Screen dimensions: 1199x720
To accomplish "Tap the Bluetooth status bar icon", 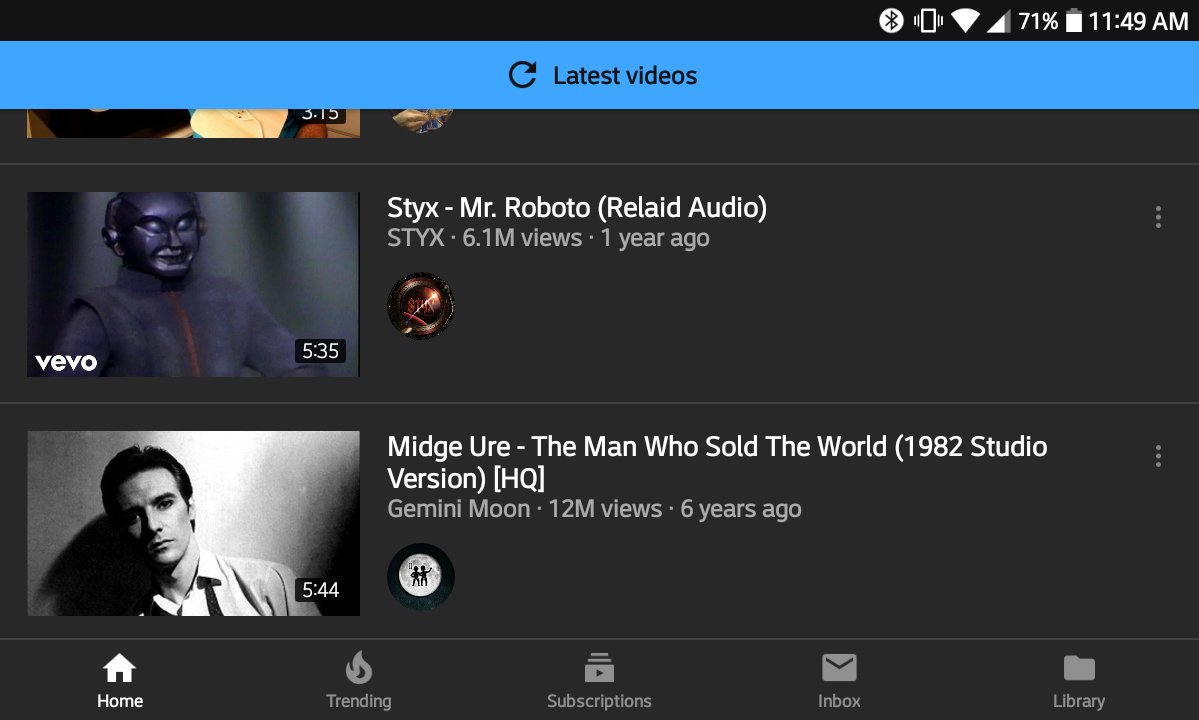I will (x=891, y=21).
